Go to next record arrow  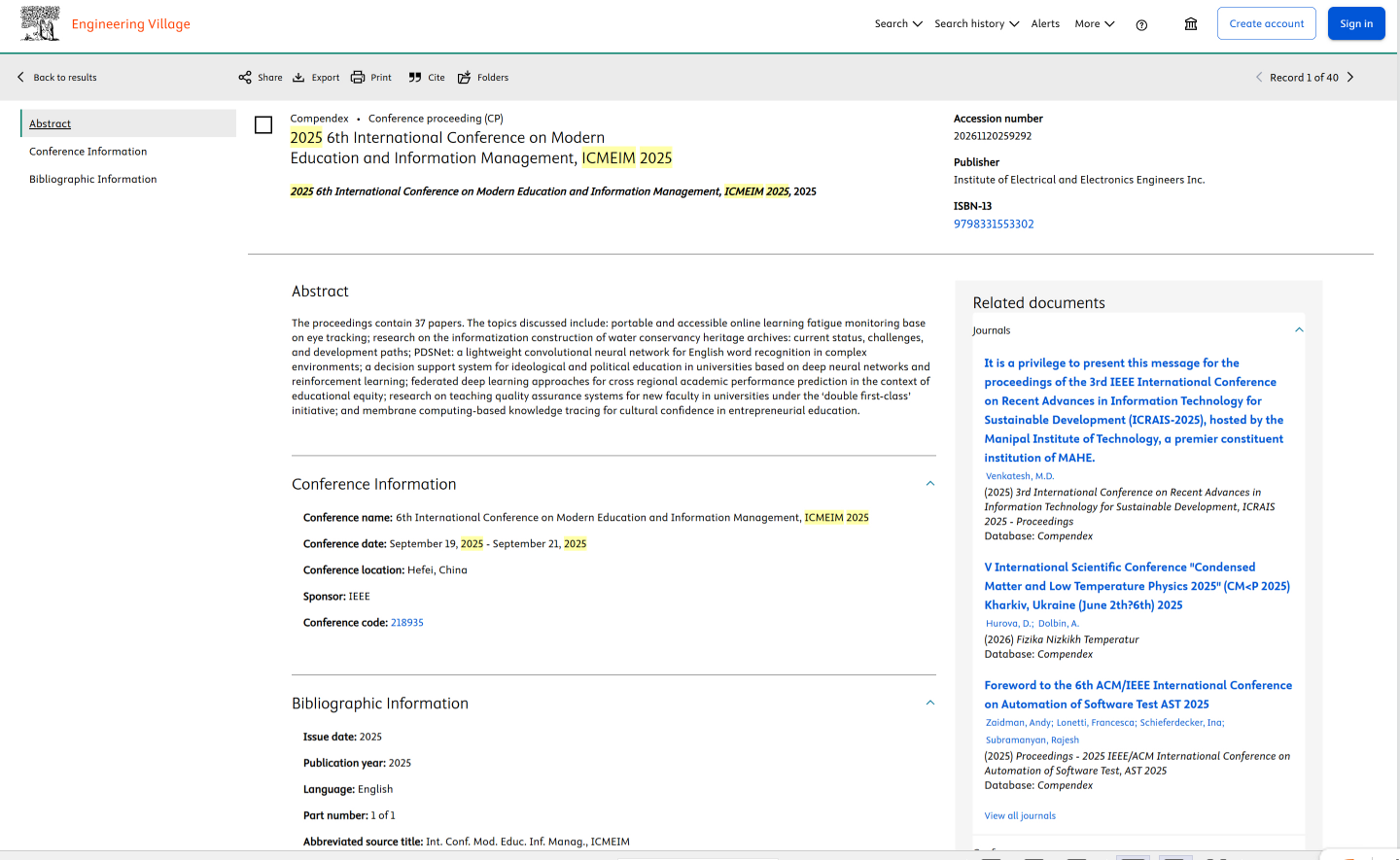coord(1350,78)
